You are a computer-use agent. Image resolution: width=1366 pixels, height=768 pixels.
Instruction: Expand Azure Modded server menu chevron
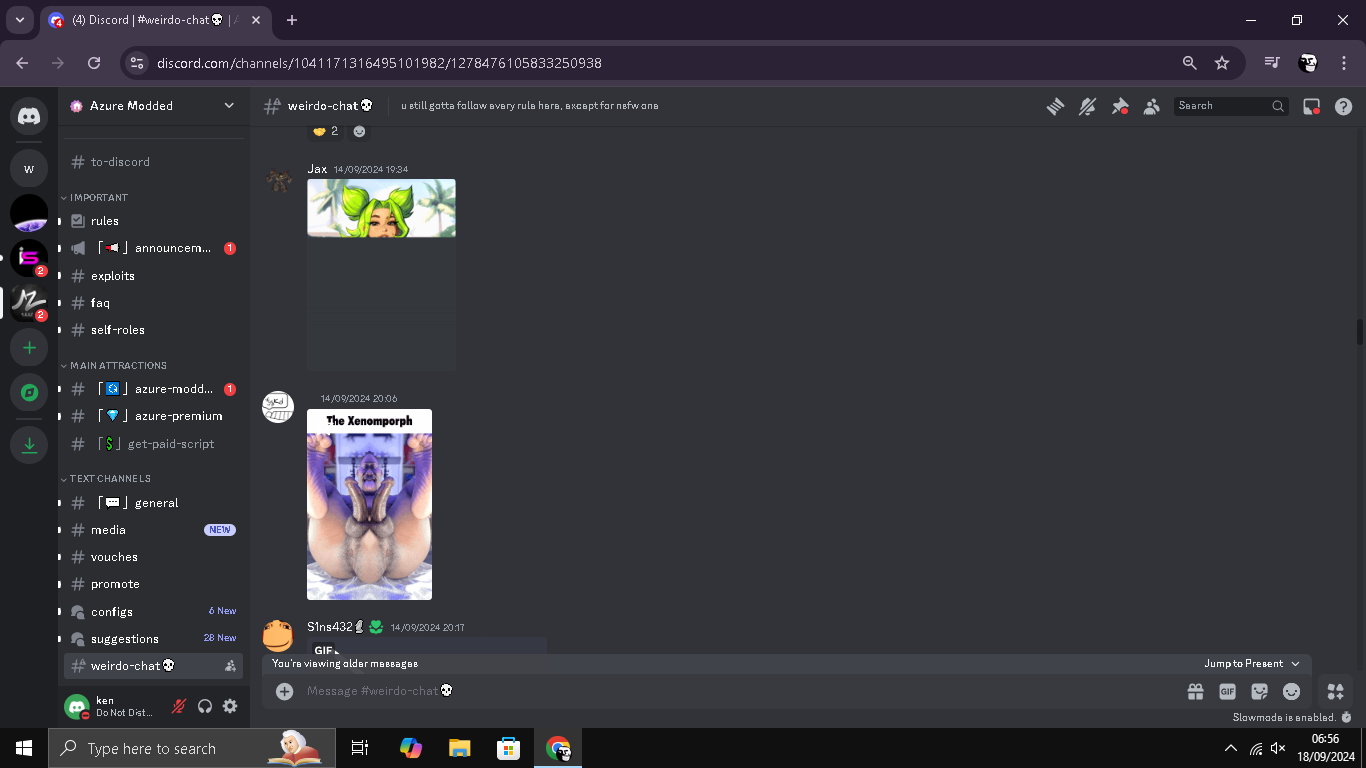229,105
